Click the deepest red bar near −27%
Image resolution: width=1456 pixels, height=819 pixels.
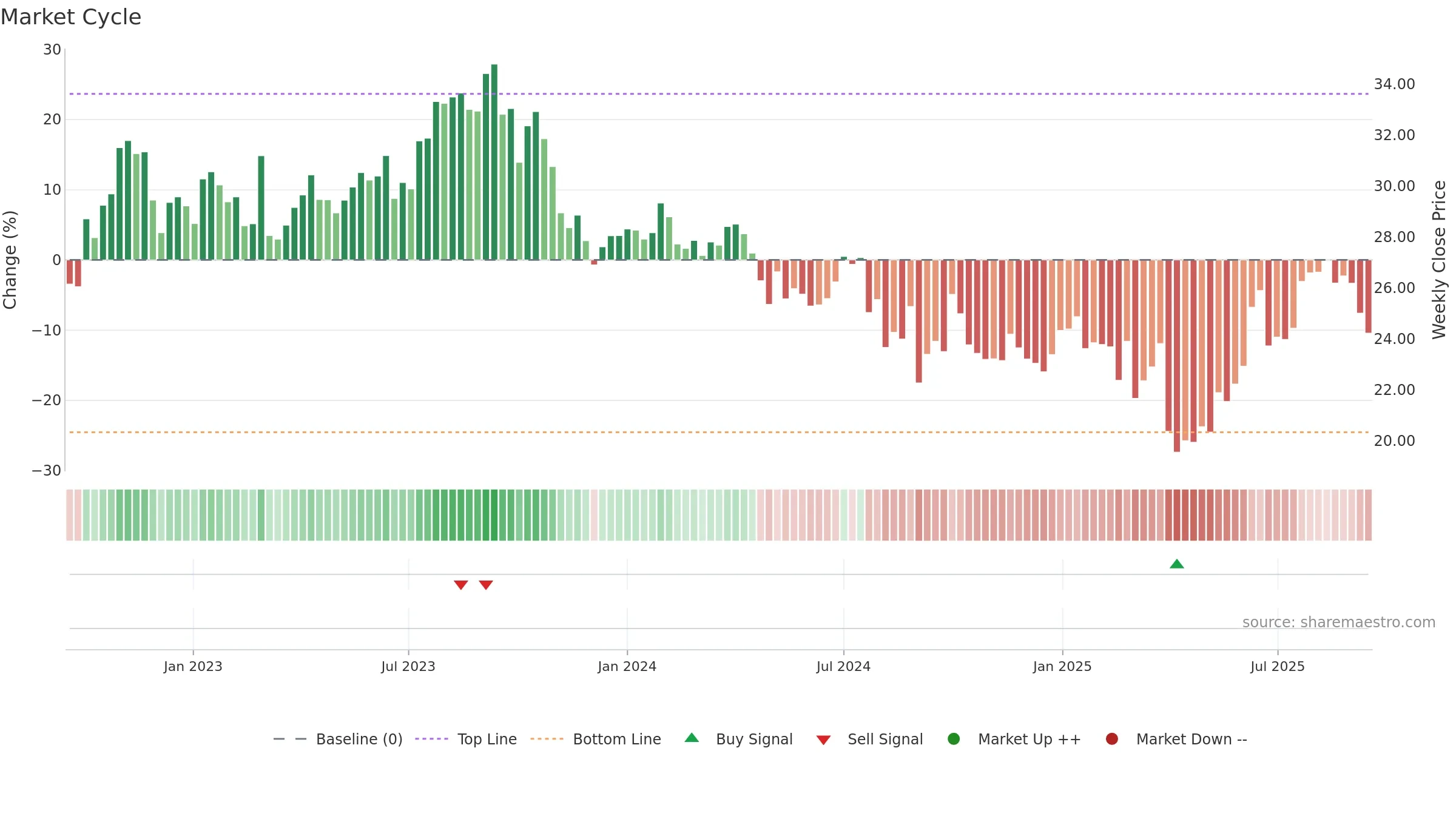click(1177, 356)
